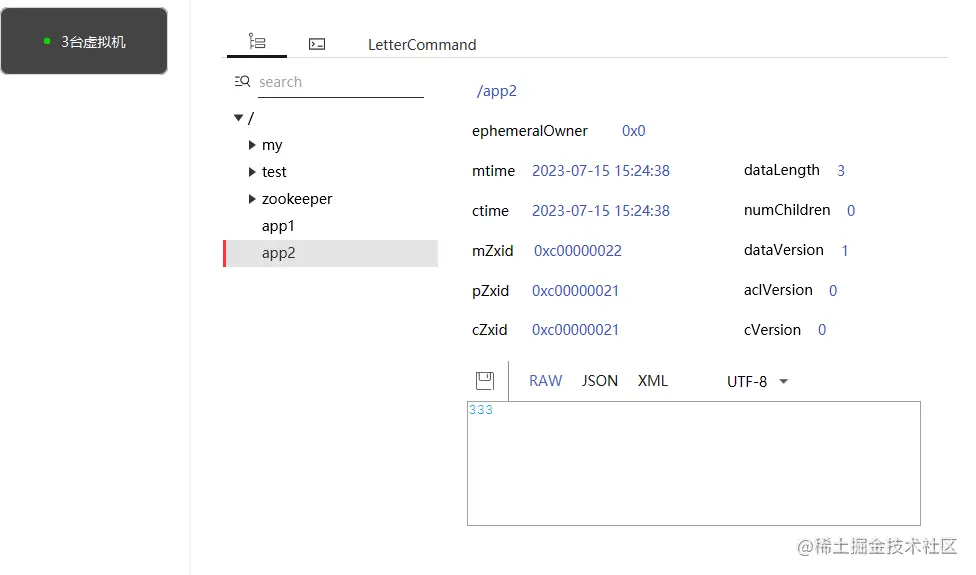The width and height of the screenshot is (976, 575).
Task: Collapse the root / node
Action: tap(238, 118)
